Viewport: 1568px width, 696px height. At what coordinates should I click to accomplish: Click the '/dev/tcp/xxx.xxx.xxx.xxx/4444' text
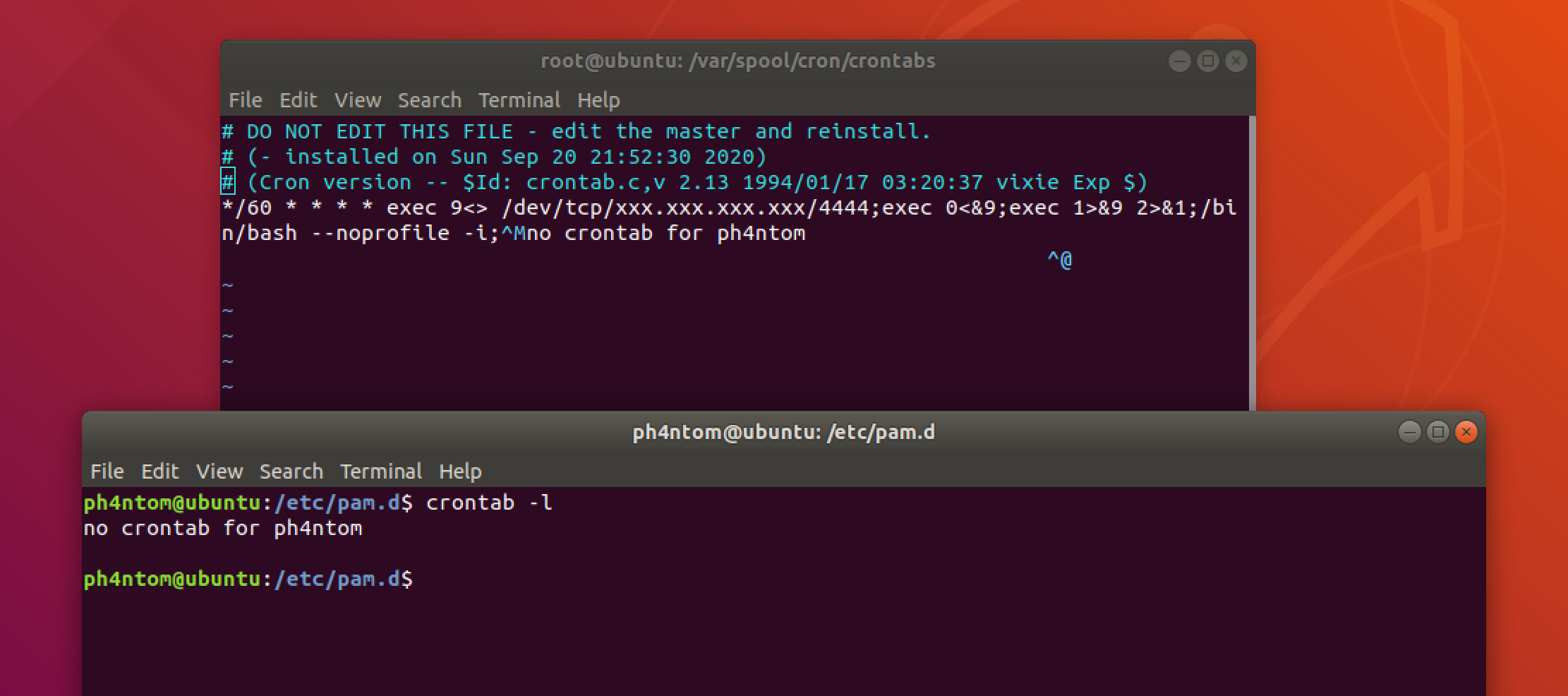tap(685, 208)
